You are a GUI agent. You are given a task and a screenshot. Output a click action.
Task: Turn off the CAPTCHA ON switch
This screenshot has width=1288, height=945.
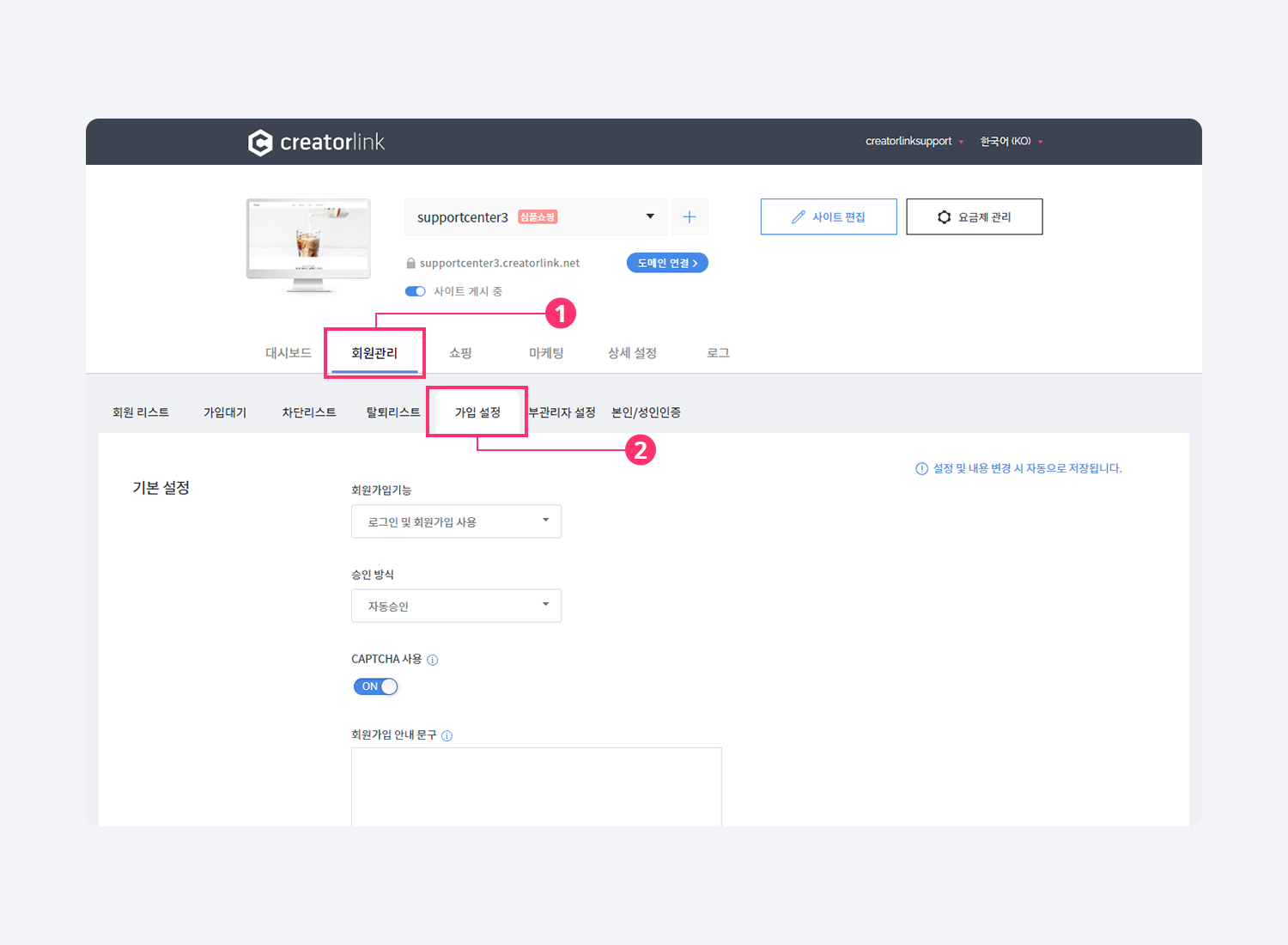[376, 686]
